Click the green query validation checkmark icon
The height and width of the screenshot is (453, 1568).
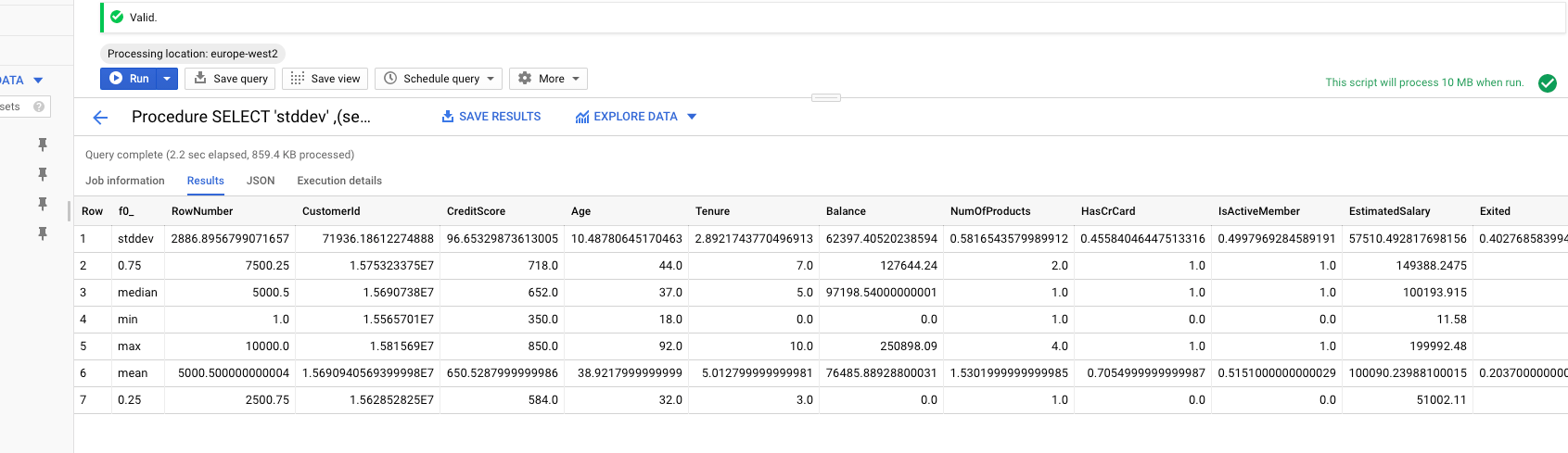pyautogui.click(x=1548, y=83)
